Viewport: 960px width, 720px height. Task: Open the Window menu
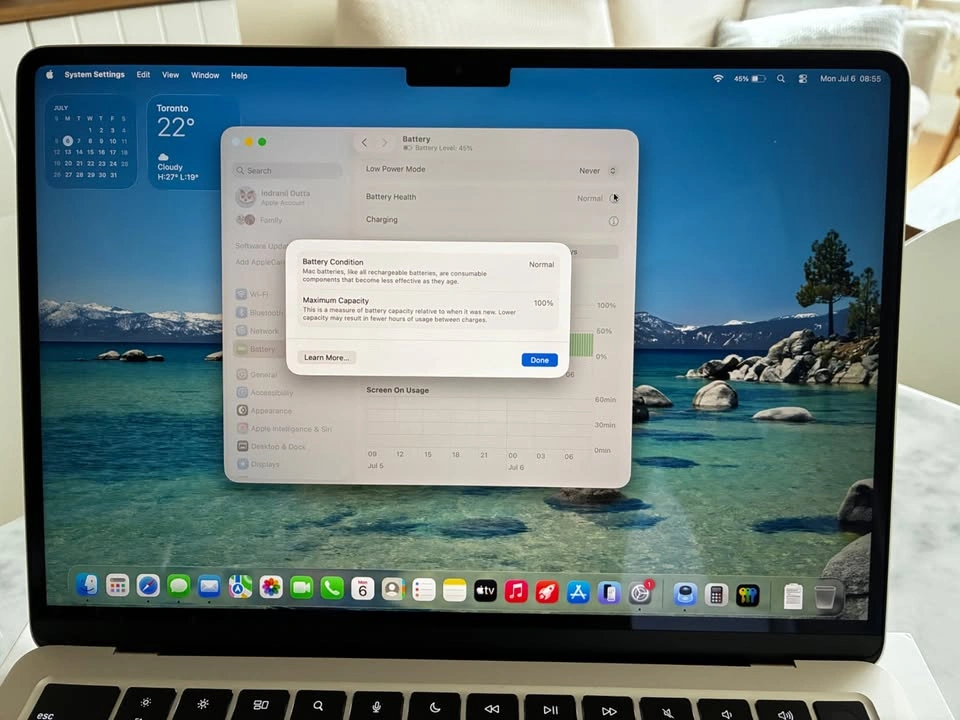pos(205,75)
